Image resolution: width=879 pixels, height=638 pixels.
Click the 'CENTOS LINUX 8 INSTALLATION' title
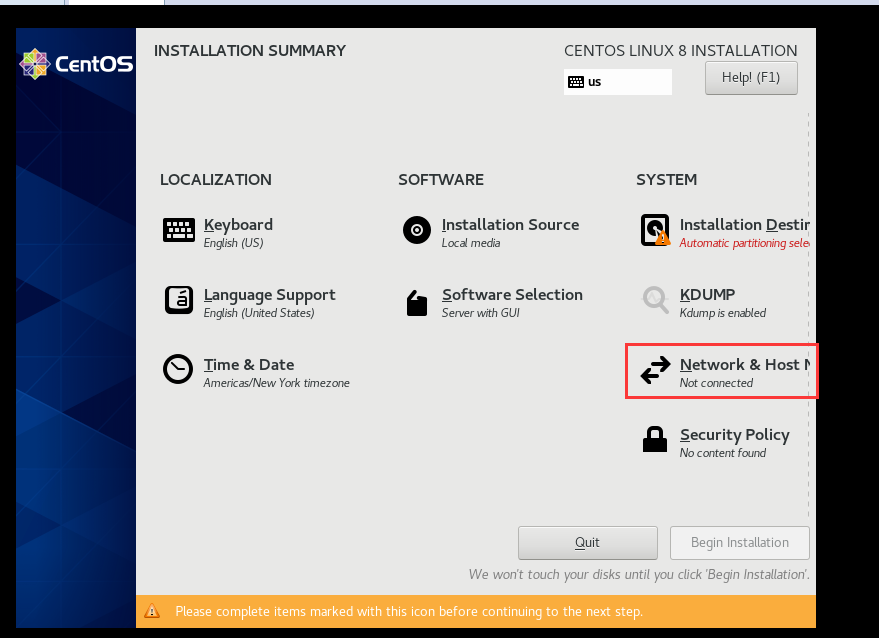pyautogui.click(x=681, y=51)
